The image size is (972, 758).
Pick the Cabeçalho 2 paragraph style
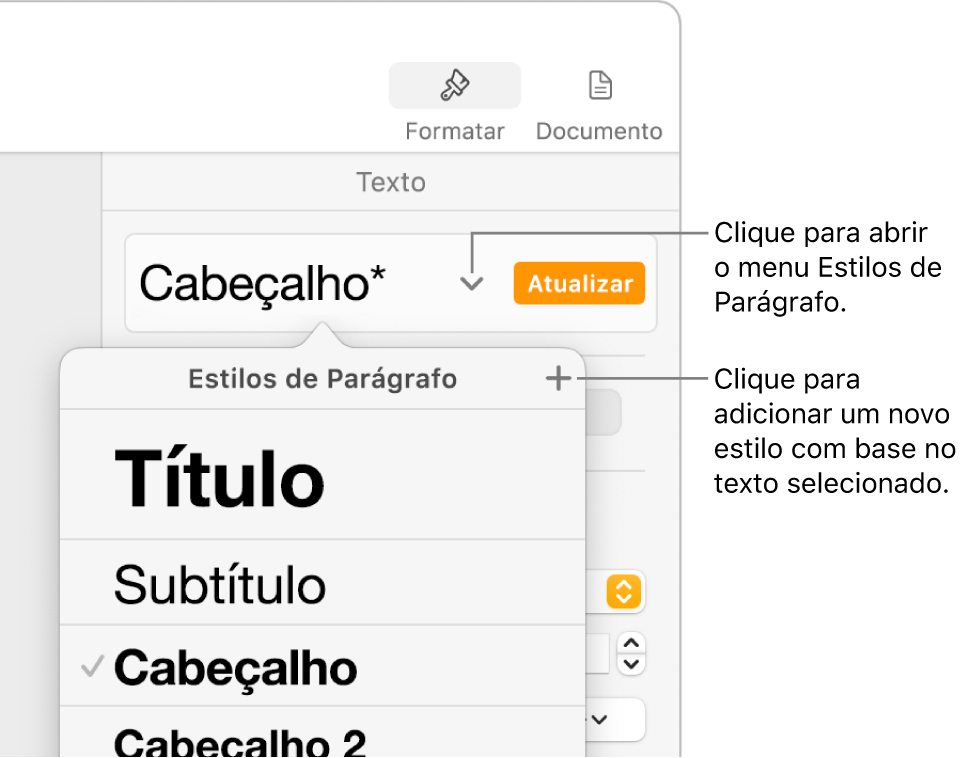point(322,733)
